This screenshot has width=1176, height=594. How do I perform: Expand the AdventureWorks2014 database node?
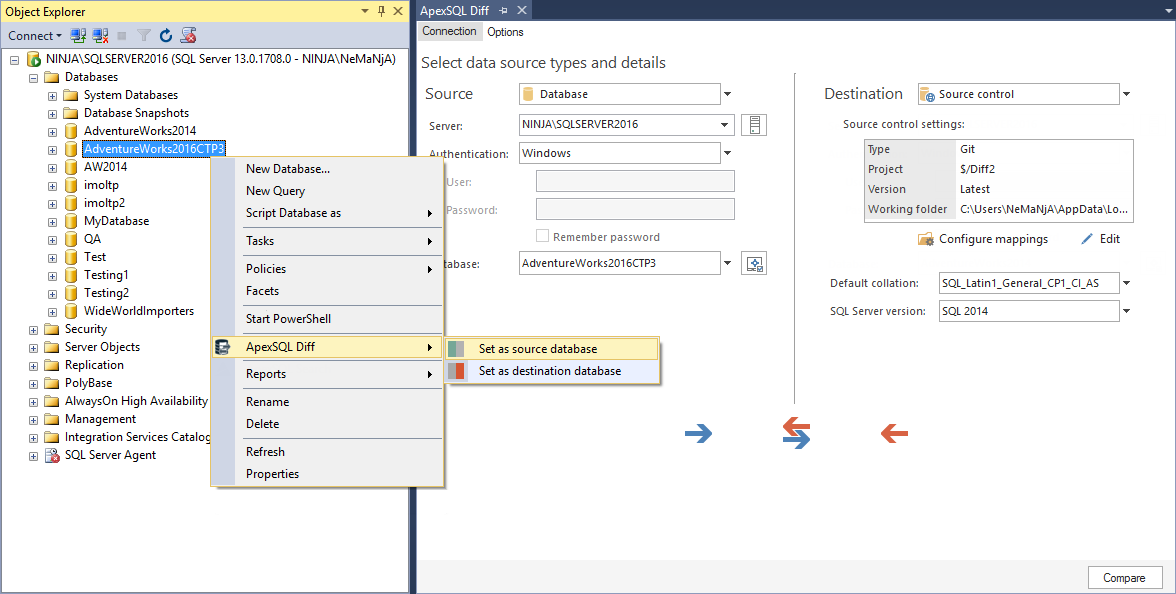click(51, 130)
